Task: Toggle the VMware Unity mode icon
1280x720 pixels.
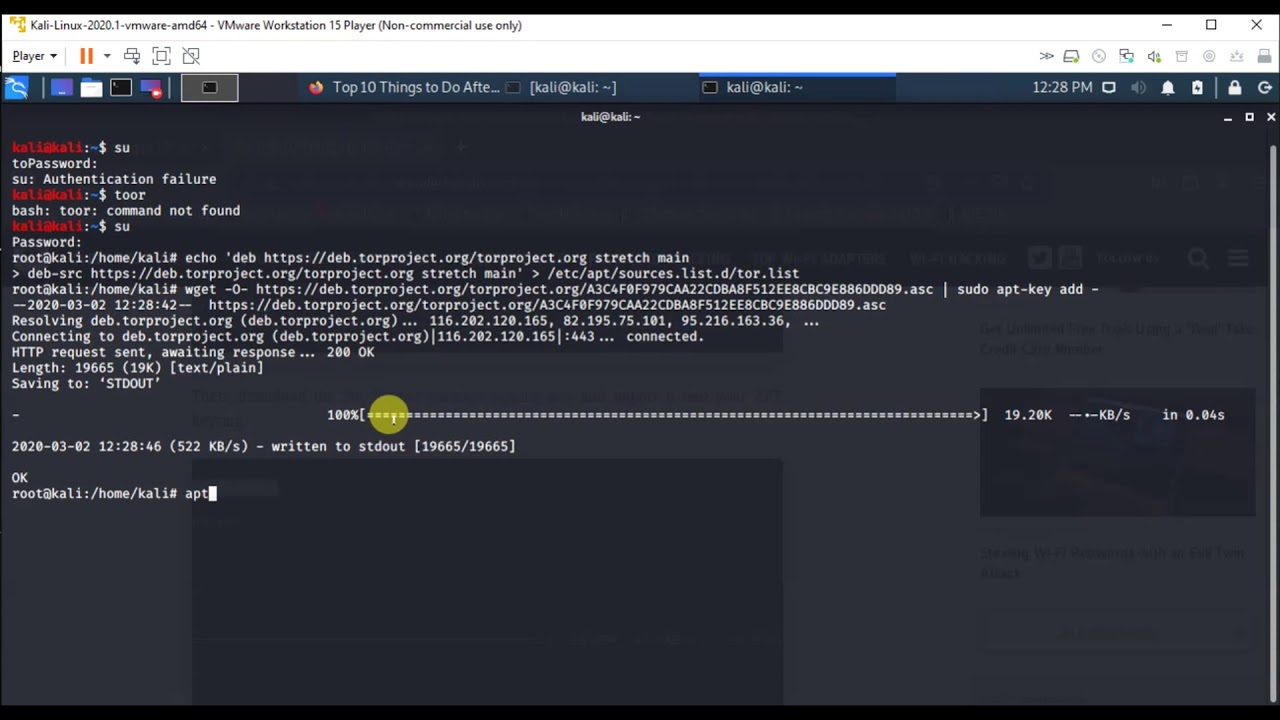Action: click(x=191, y=56)
